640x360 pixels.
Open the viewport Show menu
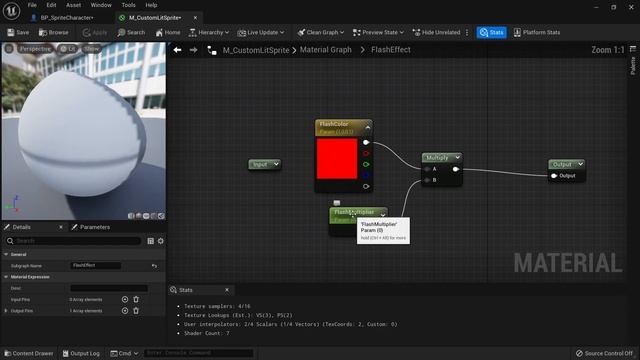tap(91, 49)
